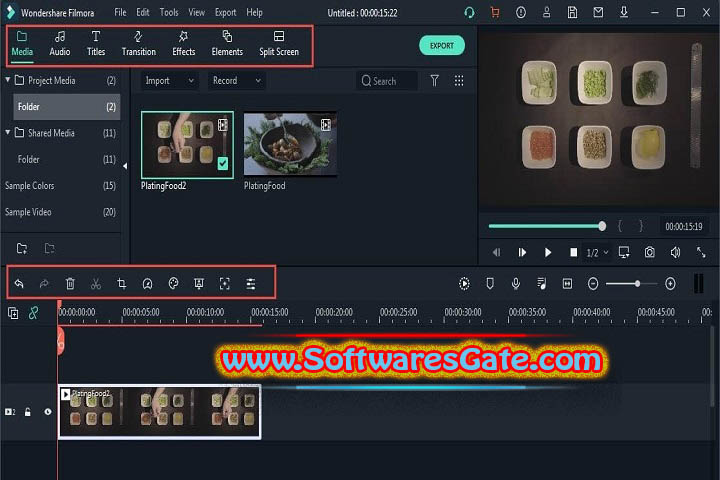This screenshot has width=720, height=480.
Task: Select the Folder (2) under Project Media
Action: (x=67, y=107)
